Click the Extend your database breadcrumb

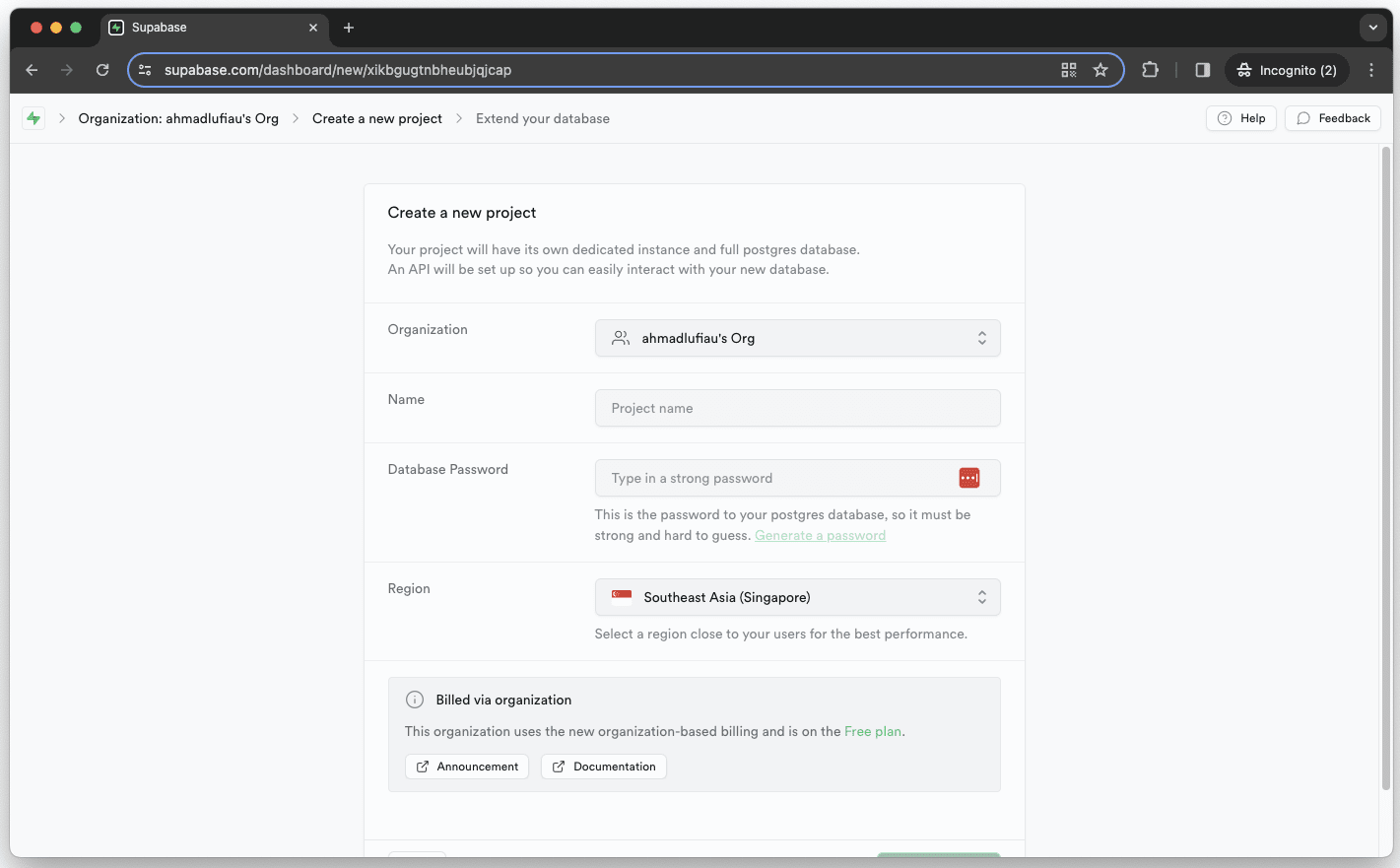(x=543, y=118)
